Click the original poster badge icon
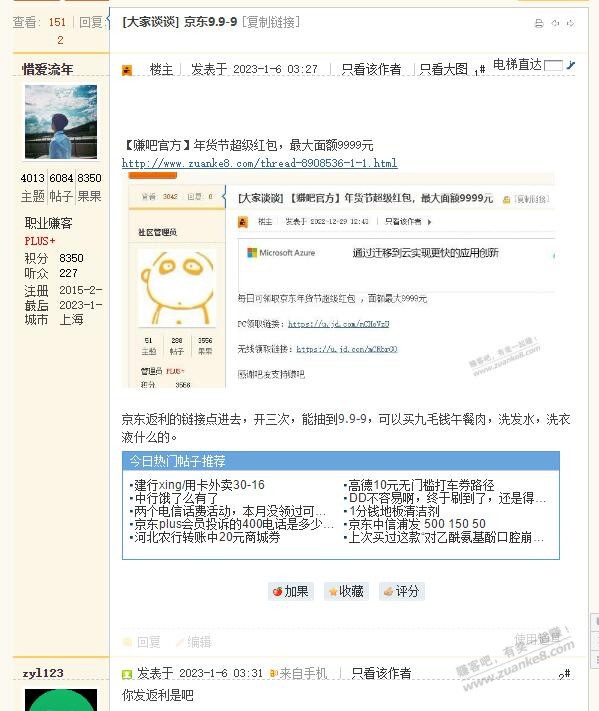 pyautogui.click(x=127, y=70)
